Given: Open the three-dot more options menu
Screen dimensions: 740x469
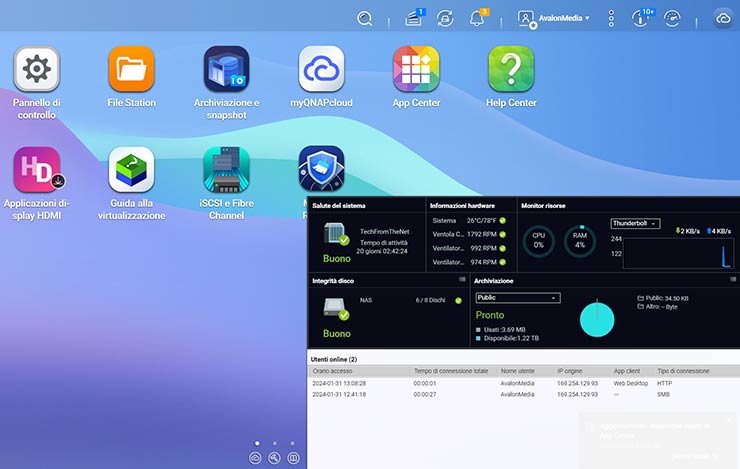Looking at the screenshot, I should click(611, 18).
